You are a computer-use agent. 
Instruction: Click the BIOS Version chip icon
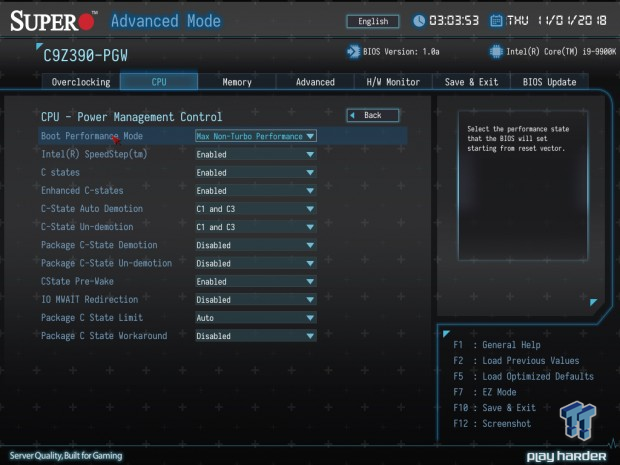[353, 52]
